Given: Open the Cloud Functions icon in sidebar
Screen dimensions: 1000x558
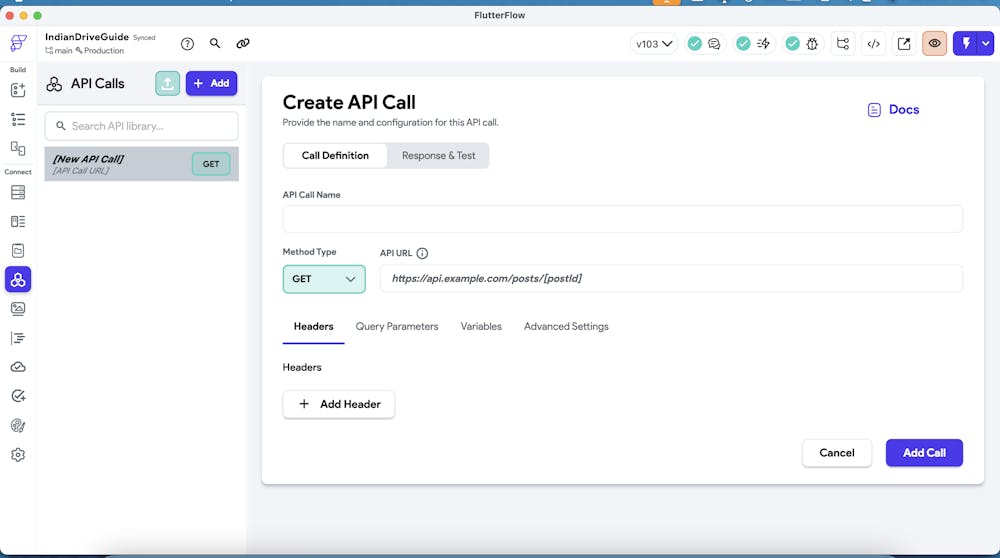Looking at the screenshot, I should pos(18,367).
